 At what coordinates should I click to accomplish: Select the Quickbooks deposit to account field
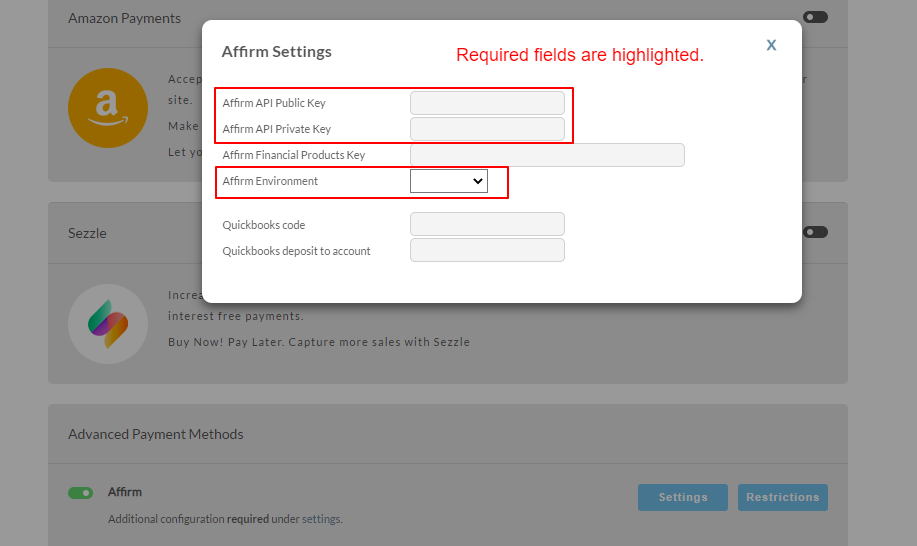point(487,250)
